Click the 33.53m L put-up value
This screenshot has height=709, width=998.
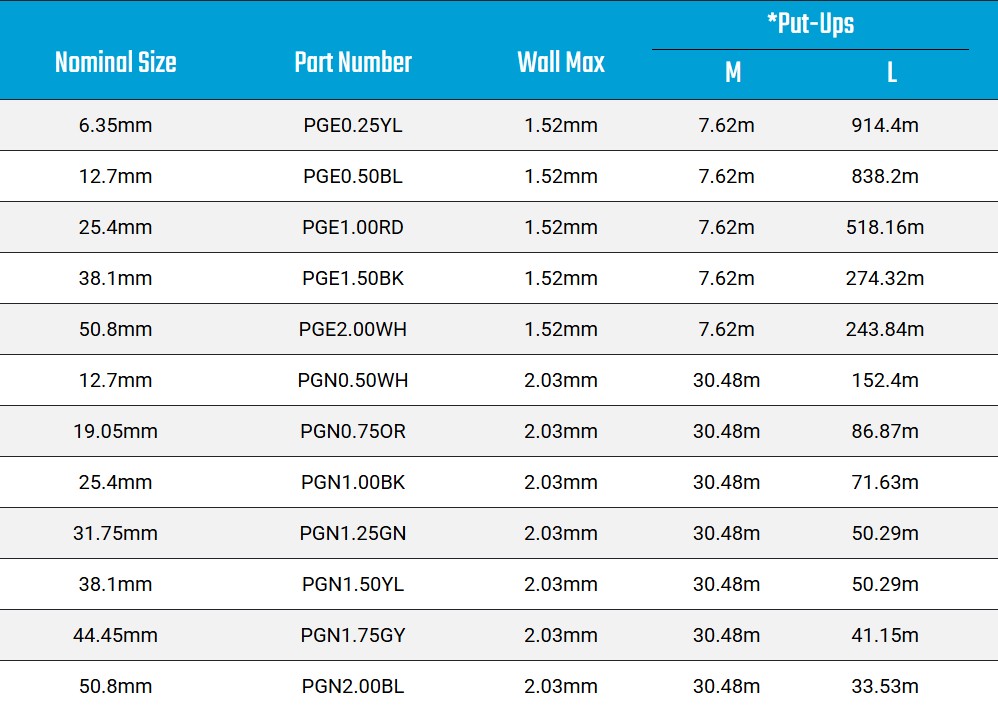885,686
